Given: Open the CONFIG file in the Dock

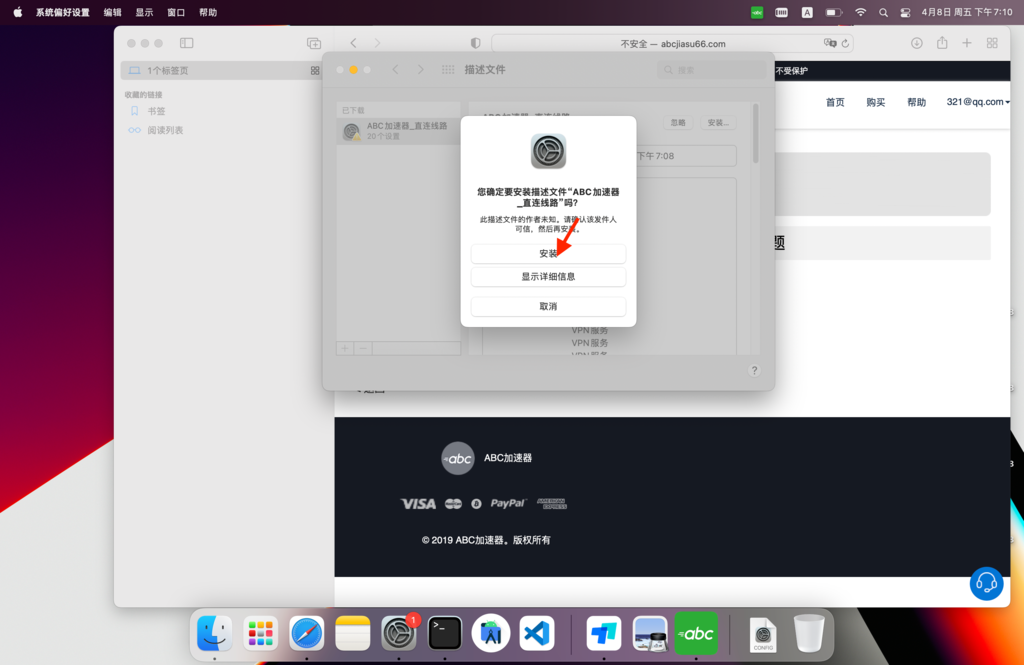Looking at the screenshot, I should pos(763,634).
